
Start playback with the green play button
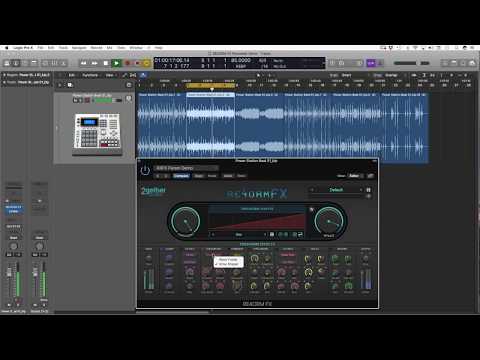pyautogui.click(x=116, y=63)
